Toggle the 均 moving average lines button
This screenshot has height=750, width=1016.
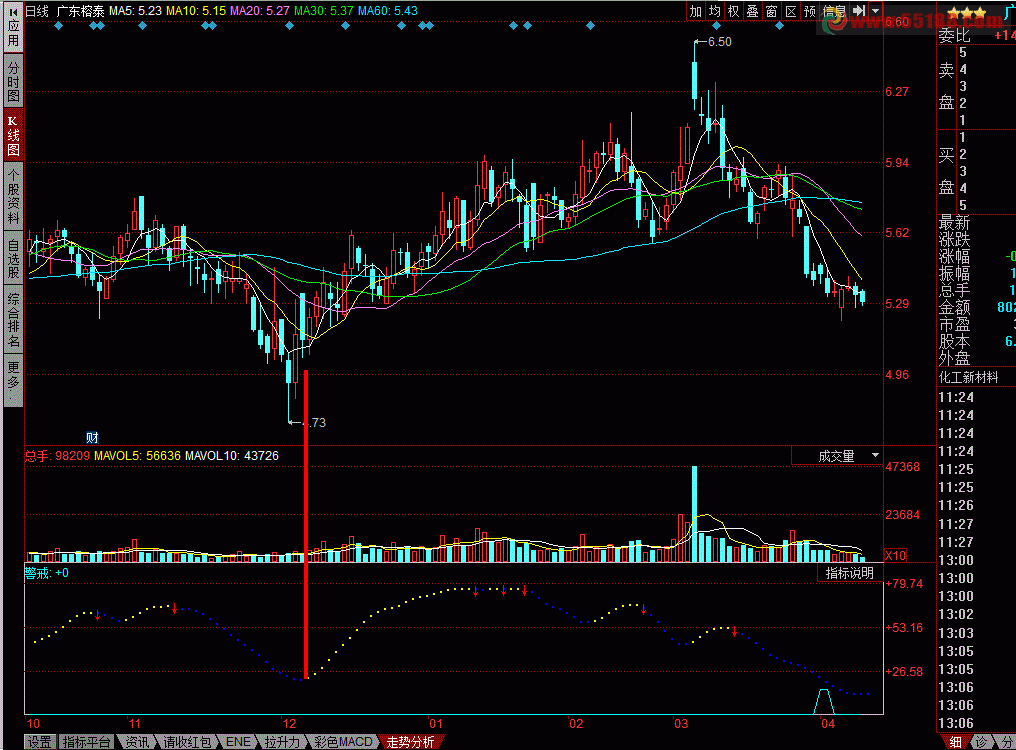pos(714,11)
